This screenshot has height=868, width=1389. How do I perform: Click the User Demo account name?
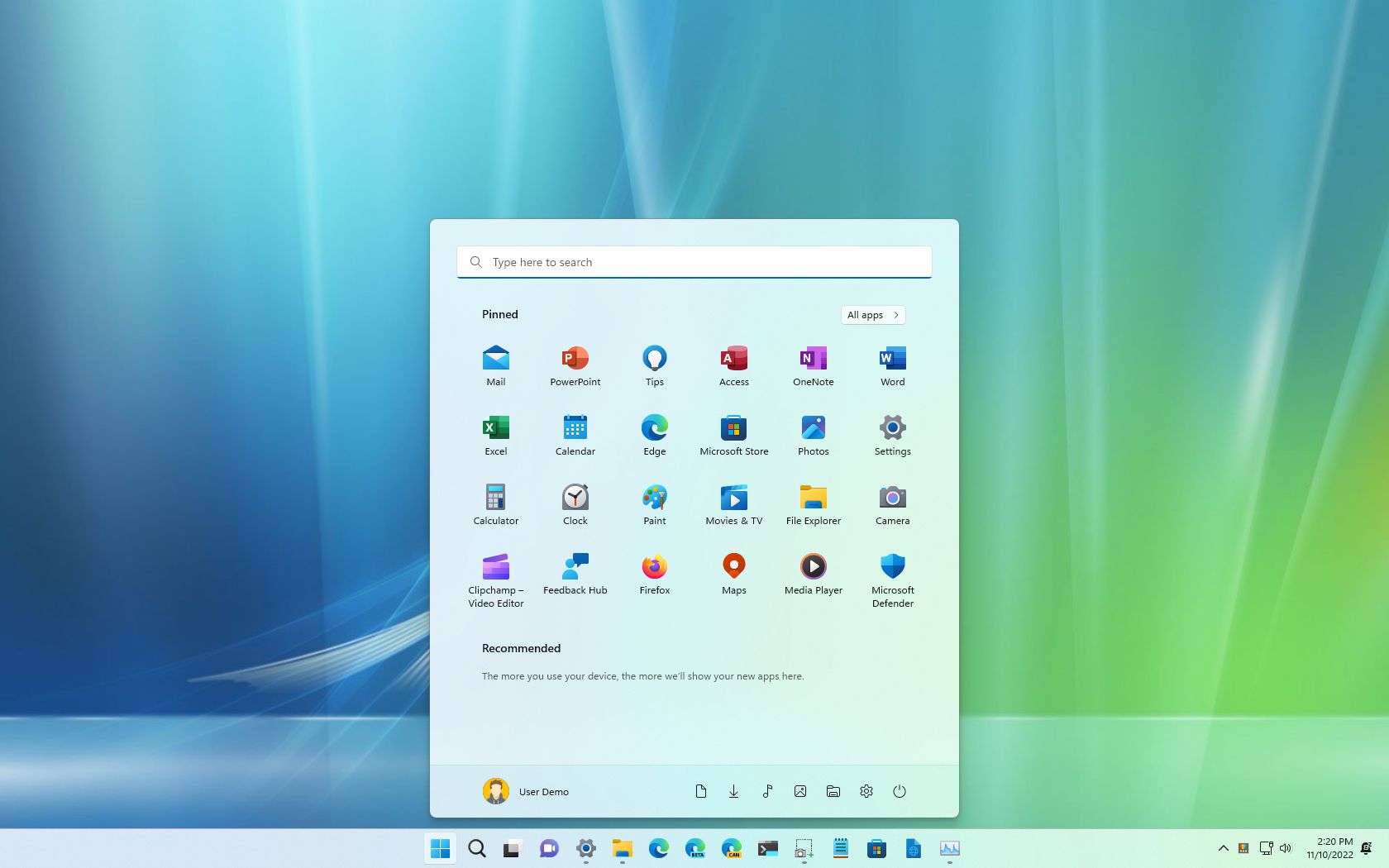coord(543,791)
